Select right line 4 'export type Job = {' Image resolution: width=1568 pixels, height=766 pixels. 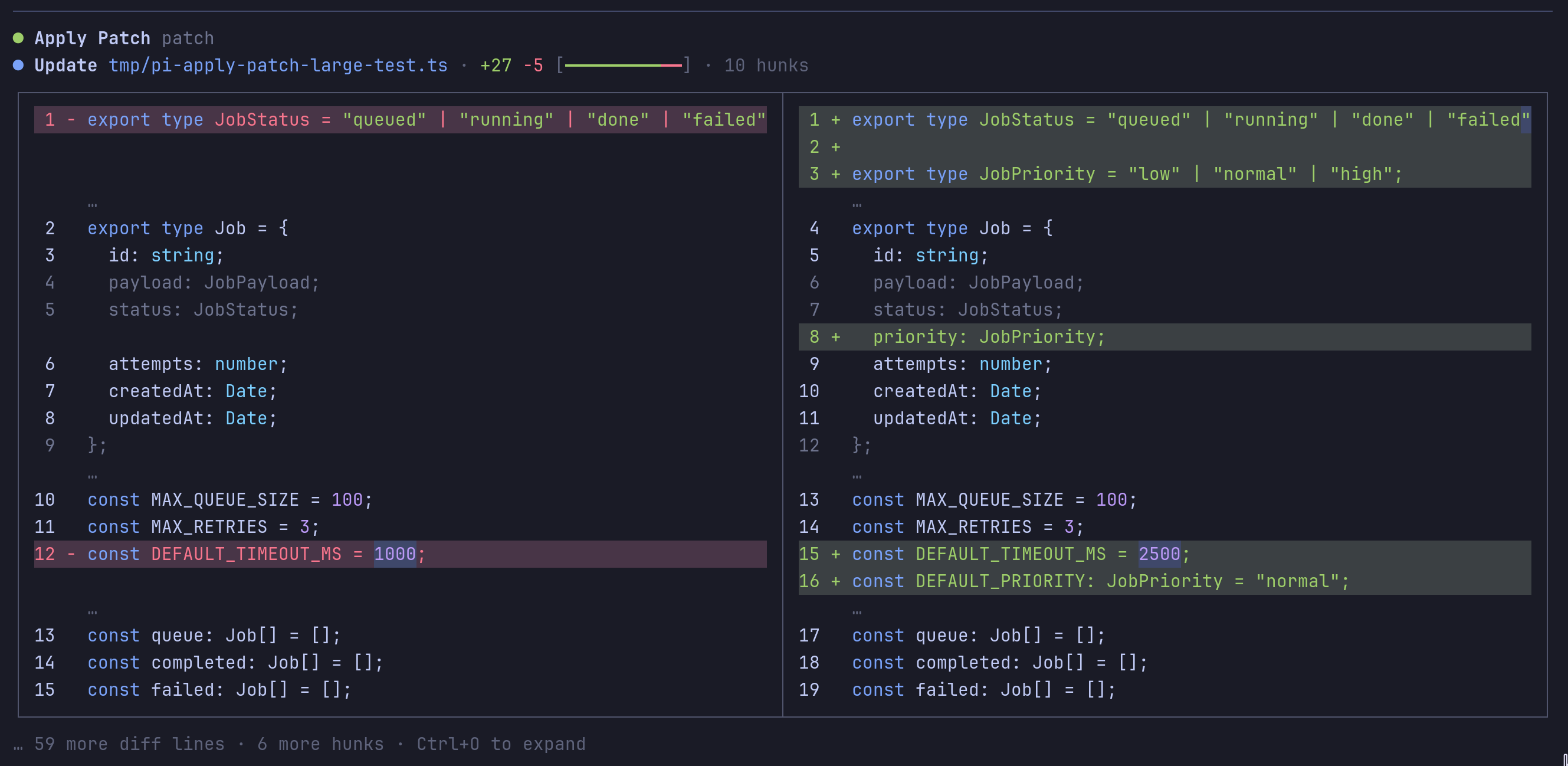[x=953, y=228]
